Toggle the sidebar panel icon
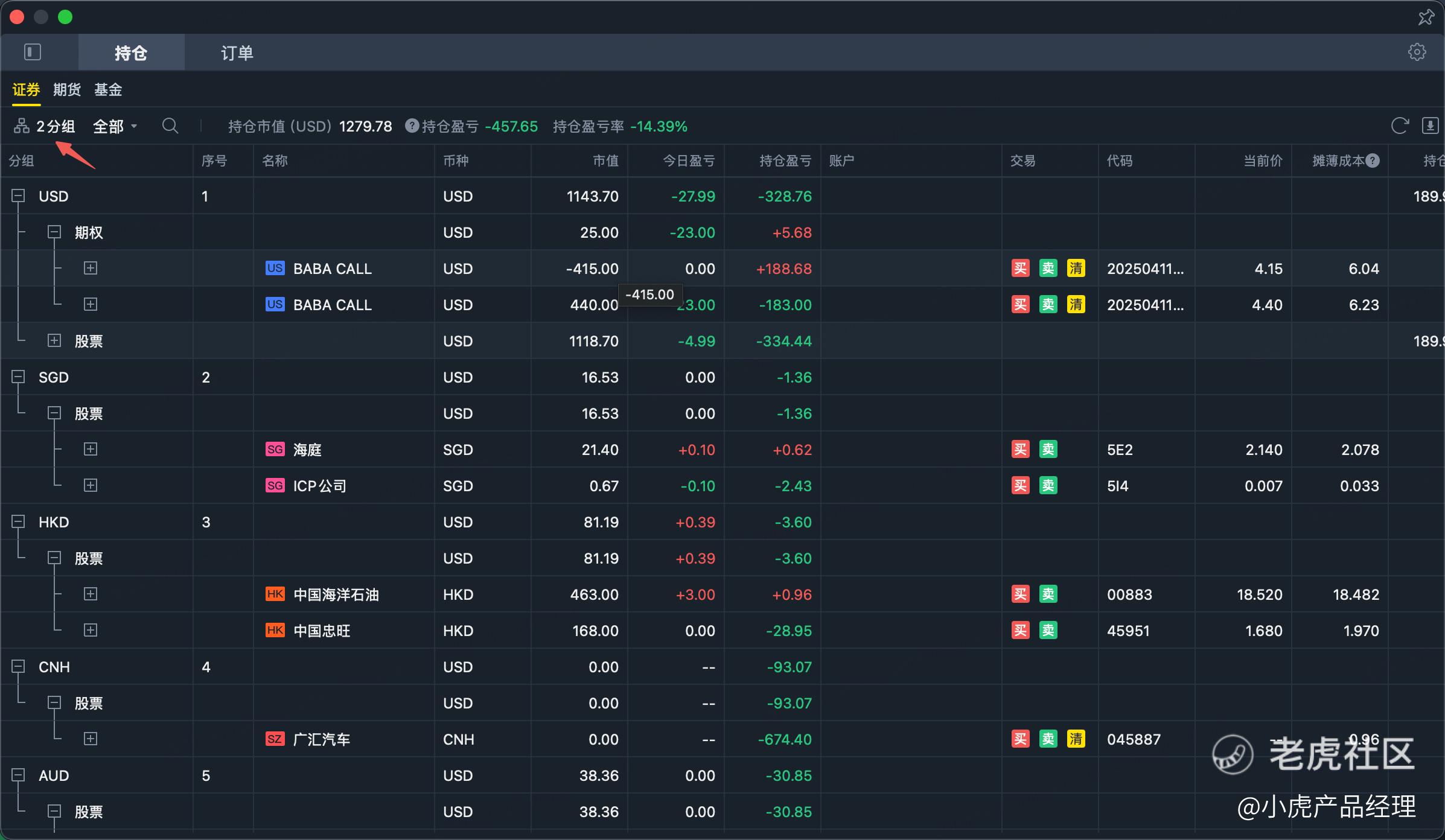 coord(33,52)
